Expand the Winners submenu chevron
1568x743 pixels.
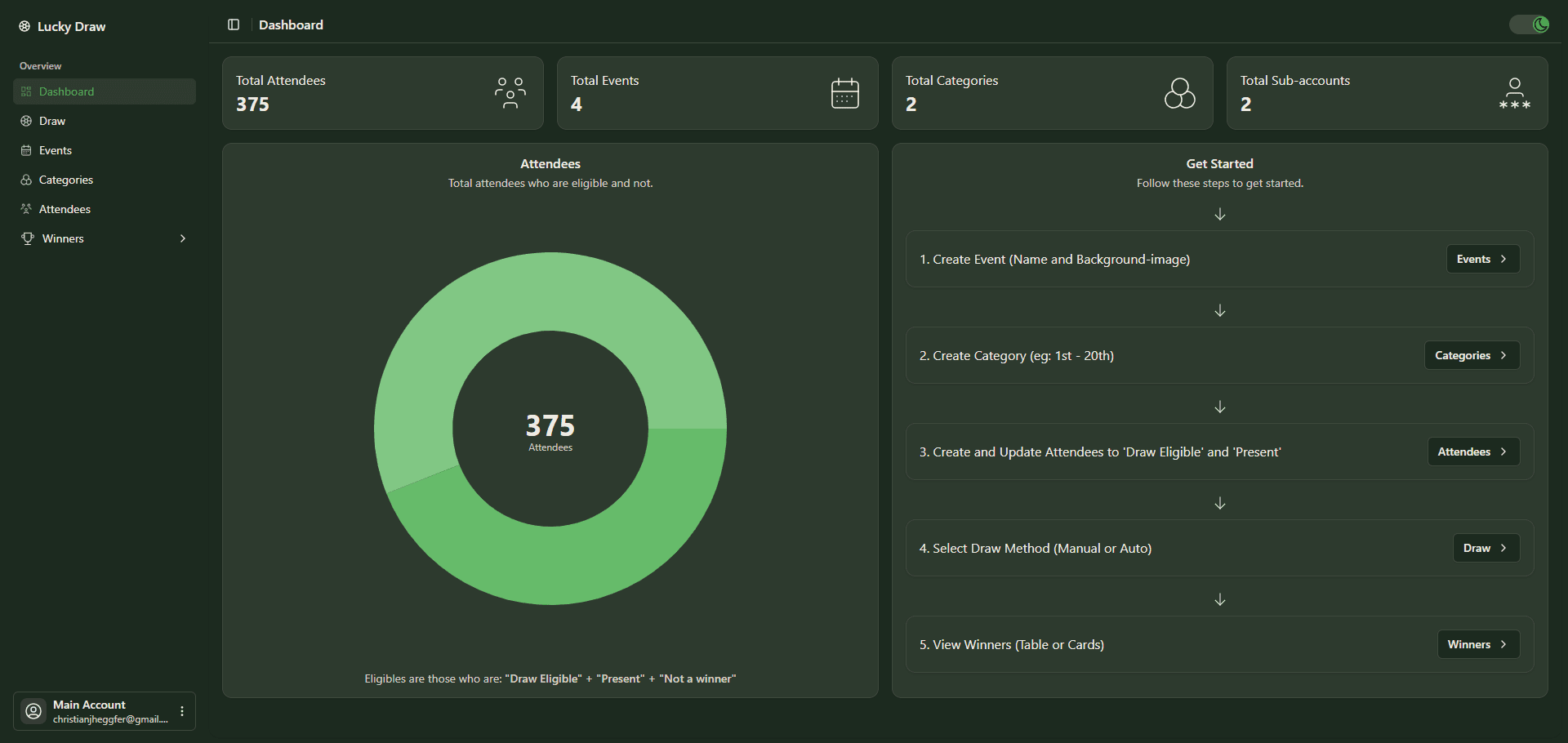click(183, 238)
